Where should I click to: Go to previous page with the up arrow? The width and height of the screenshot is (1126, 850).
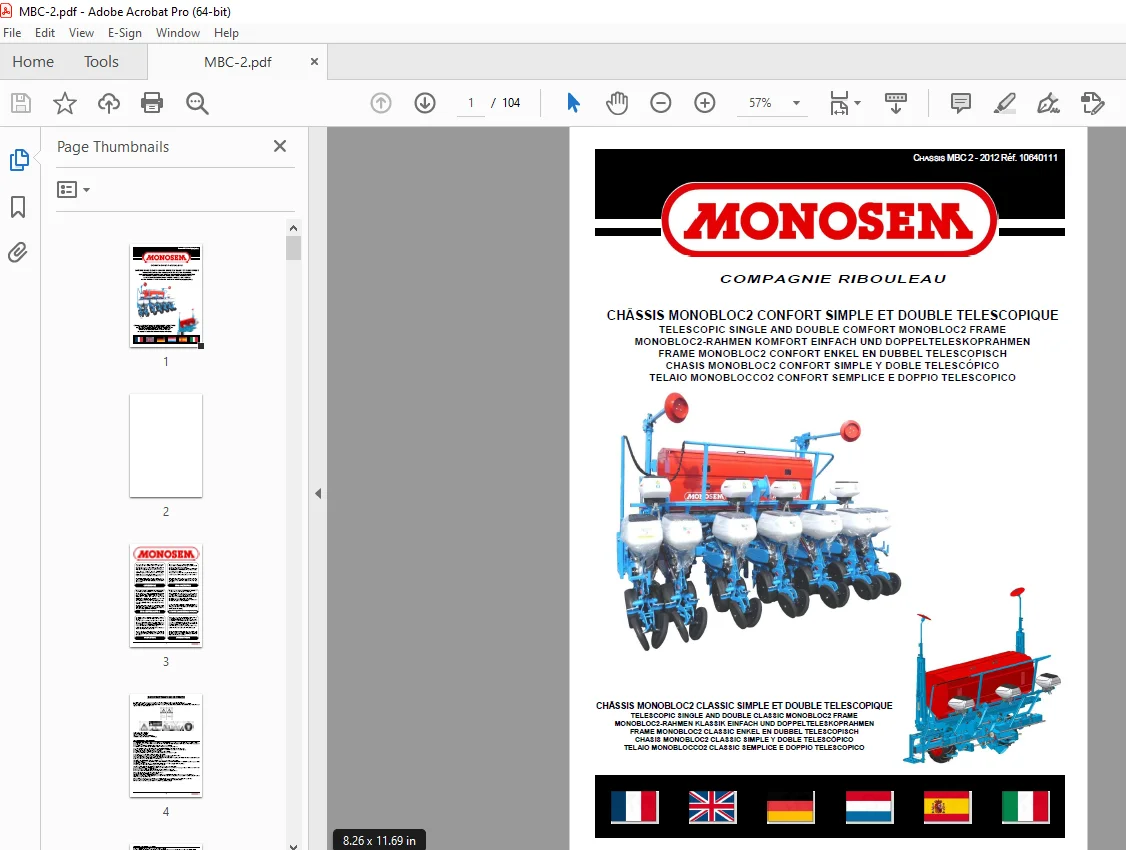[381, 103]
